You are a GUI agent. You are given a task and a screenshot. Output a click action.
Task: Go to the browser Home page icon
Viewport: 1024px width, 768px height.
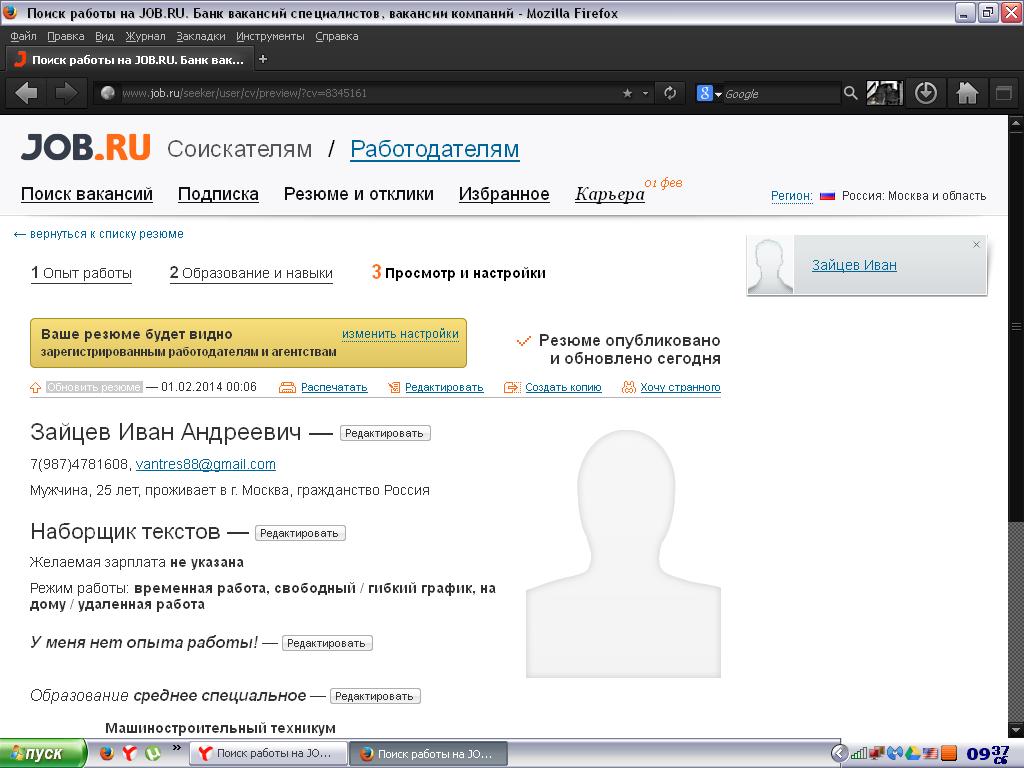pos(967,93)
